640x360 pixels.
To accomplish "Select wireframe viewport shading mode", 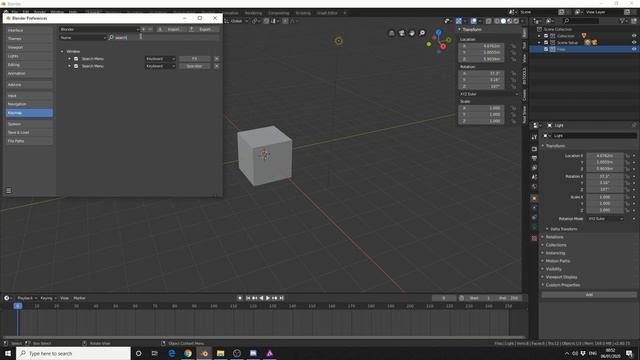I will pos(497,21).
